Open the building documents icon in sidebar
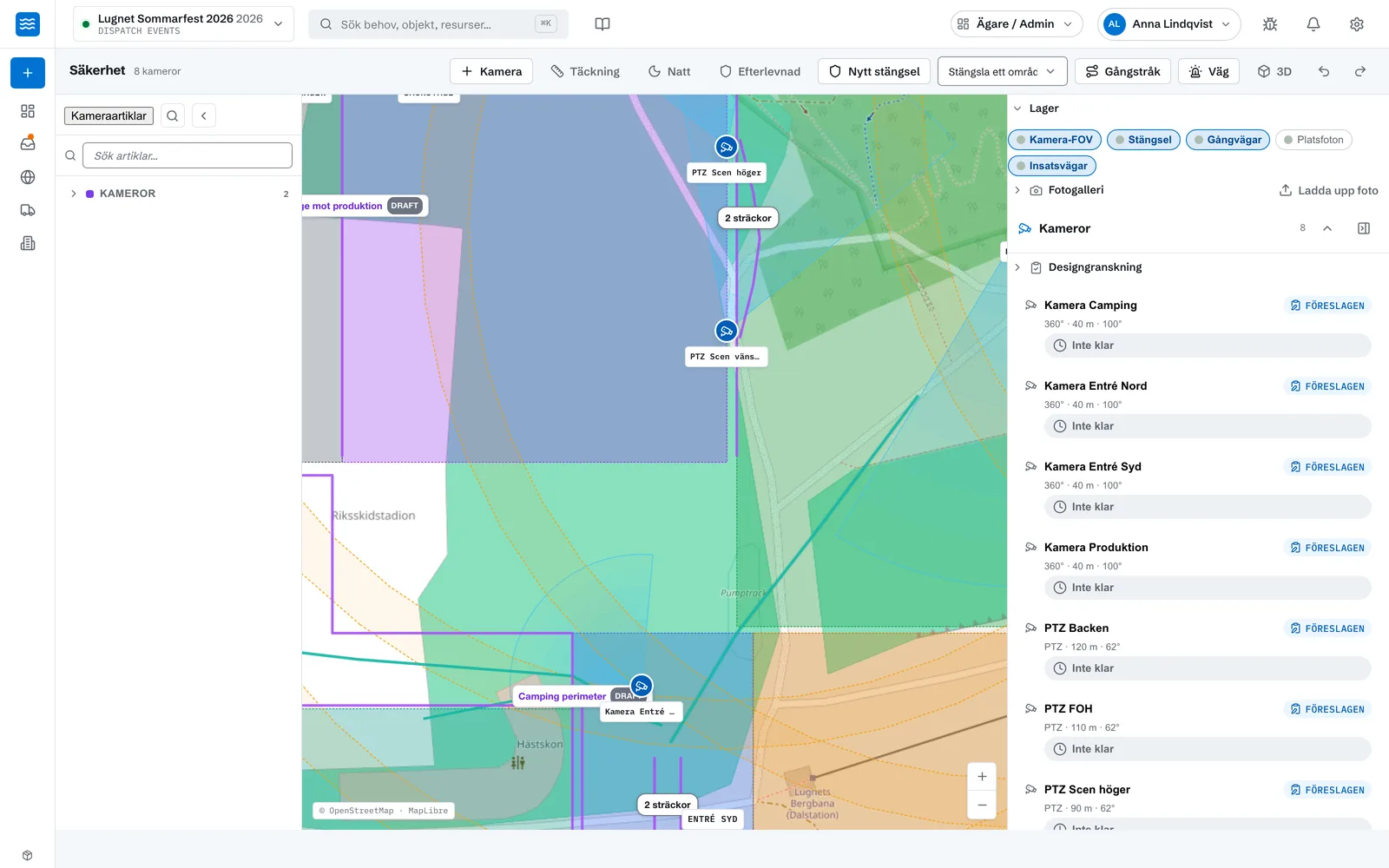This screenshot has height=868, width=1389. [x=28, y=243]
